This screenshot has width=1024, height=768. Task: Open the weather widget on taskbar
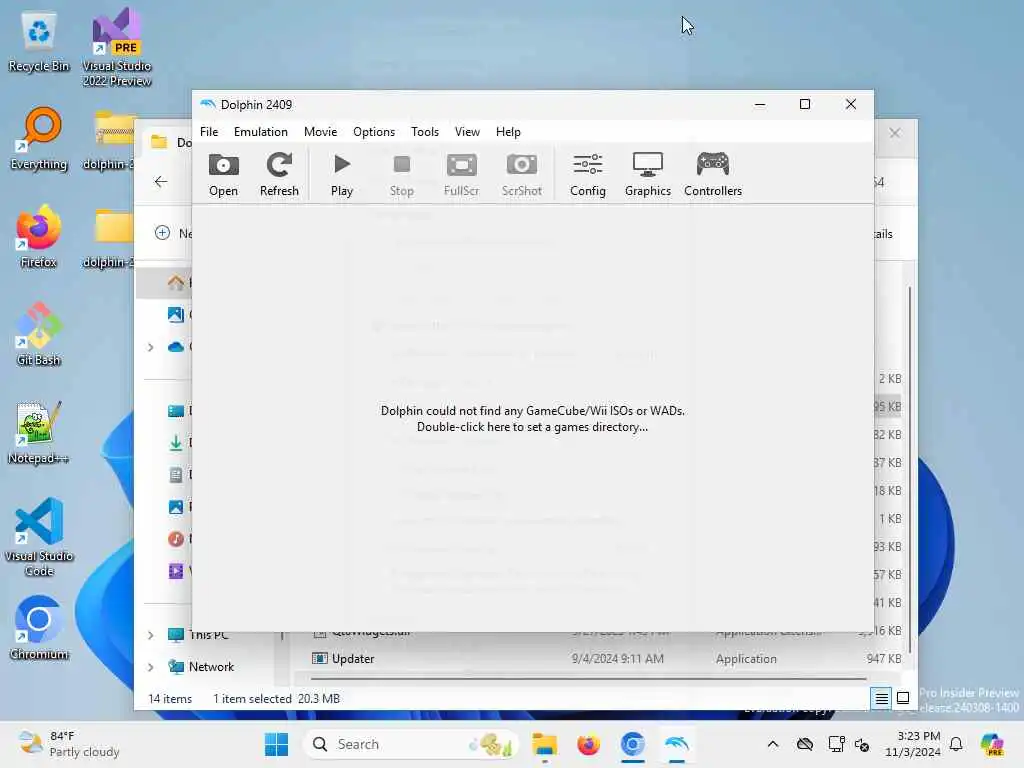tap(69, 744)
